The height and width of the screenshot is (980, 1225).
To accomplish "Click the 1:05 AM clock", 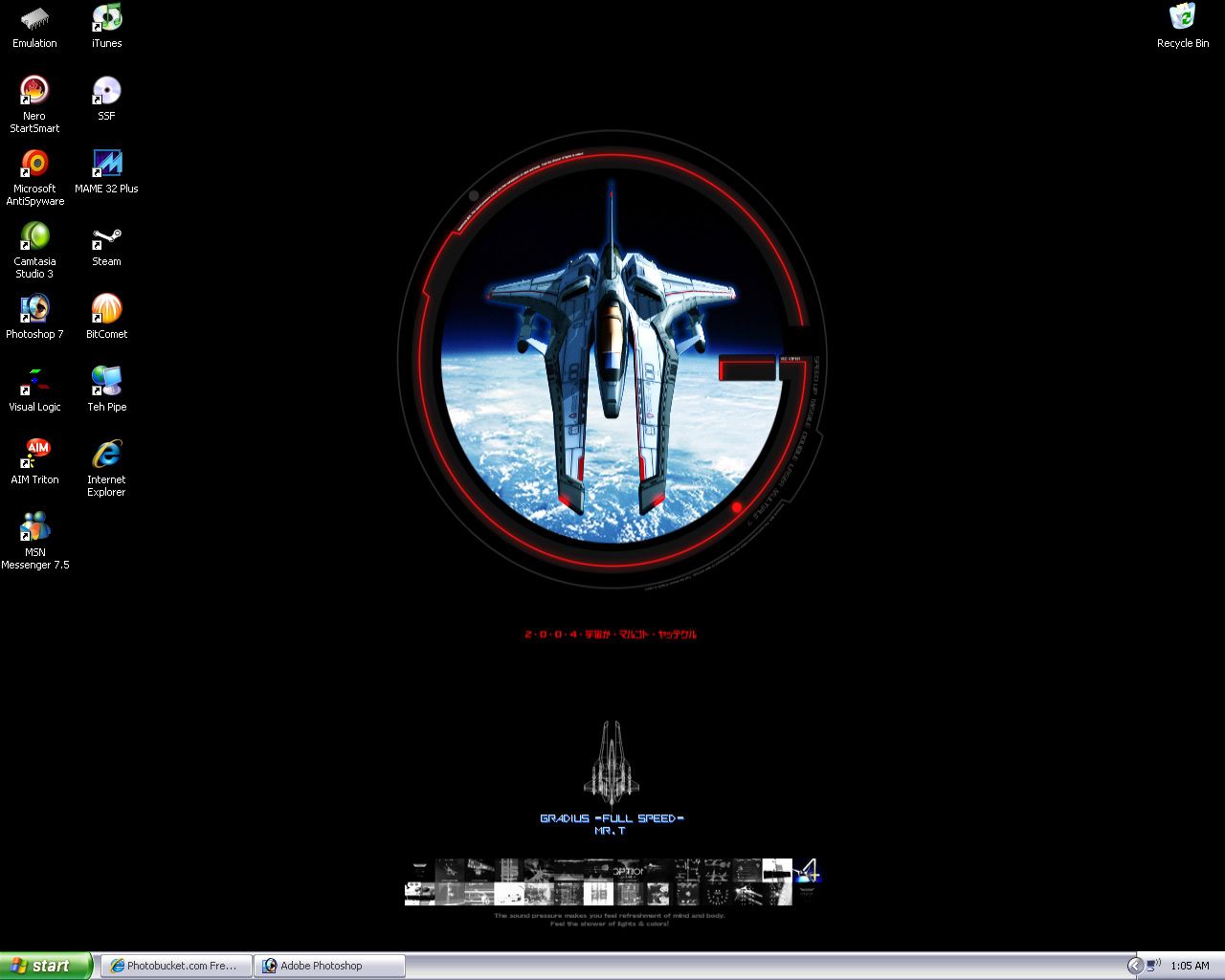I will tap(1190, 966).
